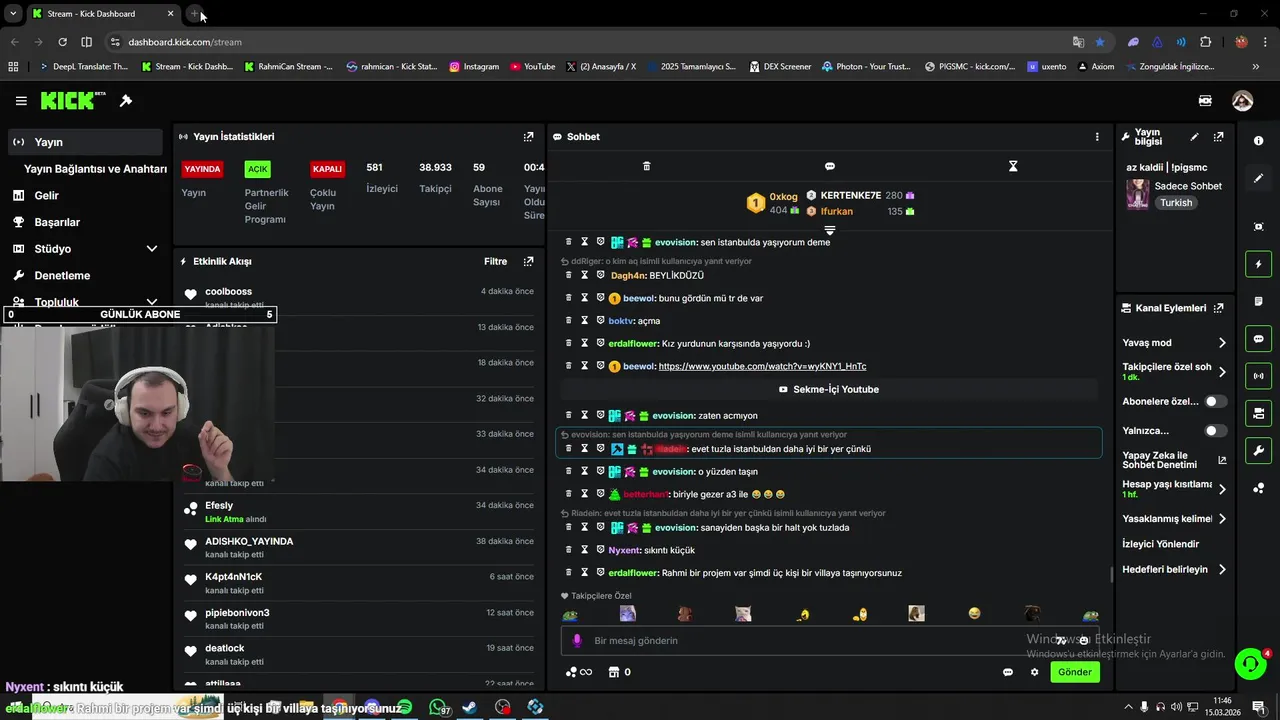1280x720 pixels.
Task: Click the hourglass icon under the Sohbet header
Action: [1013, 166]
